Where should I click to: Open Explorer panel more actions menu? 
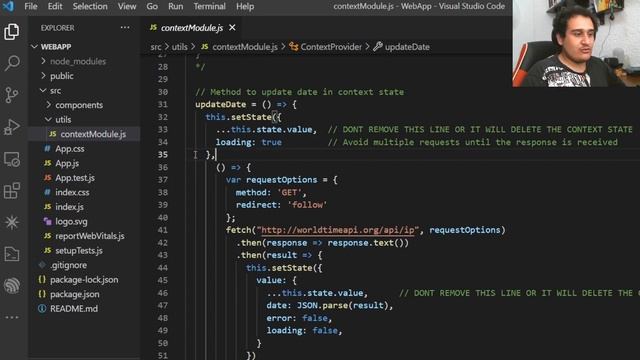click(x=125, y=28)
